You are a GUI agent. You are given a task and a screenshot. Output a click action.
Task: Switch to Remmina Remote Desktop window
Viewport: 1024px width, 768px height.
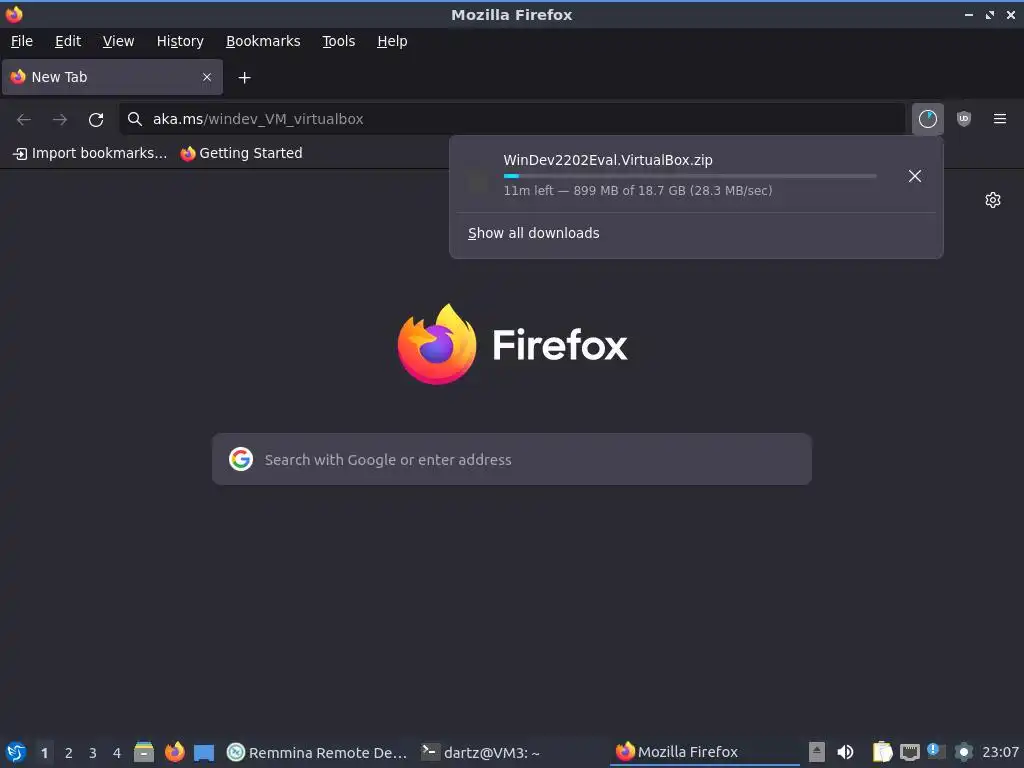click(x=317, y=752)
